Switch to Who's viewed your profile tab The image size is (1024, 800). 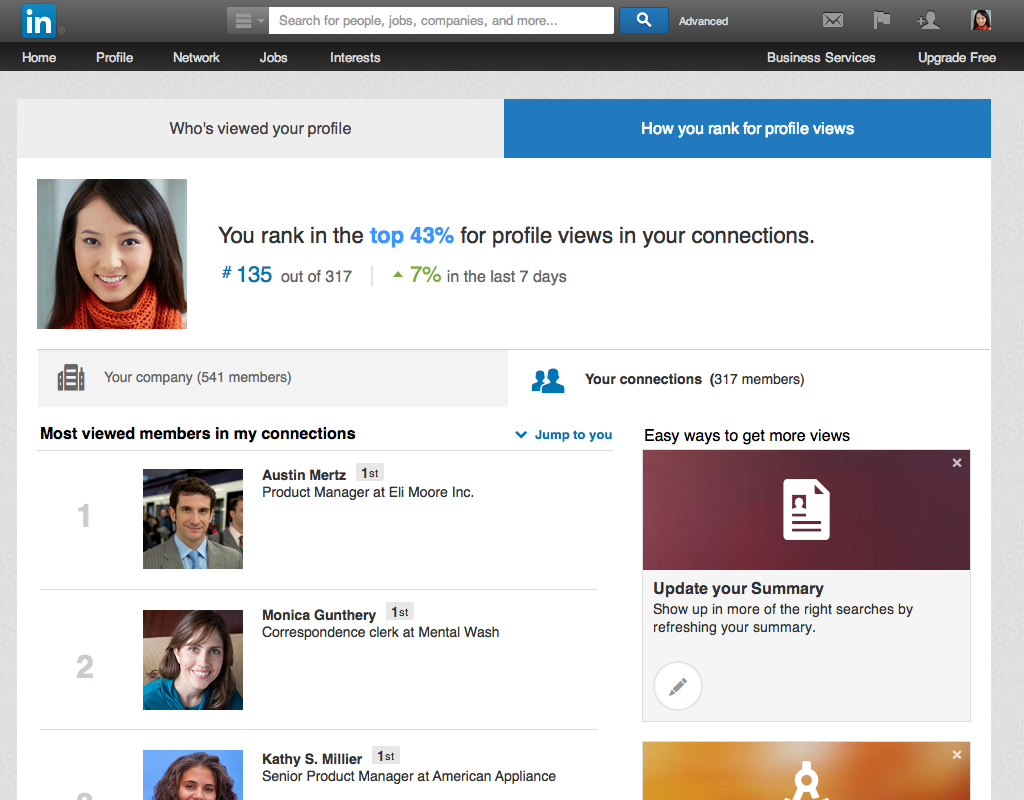click(260, 128)
